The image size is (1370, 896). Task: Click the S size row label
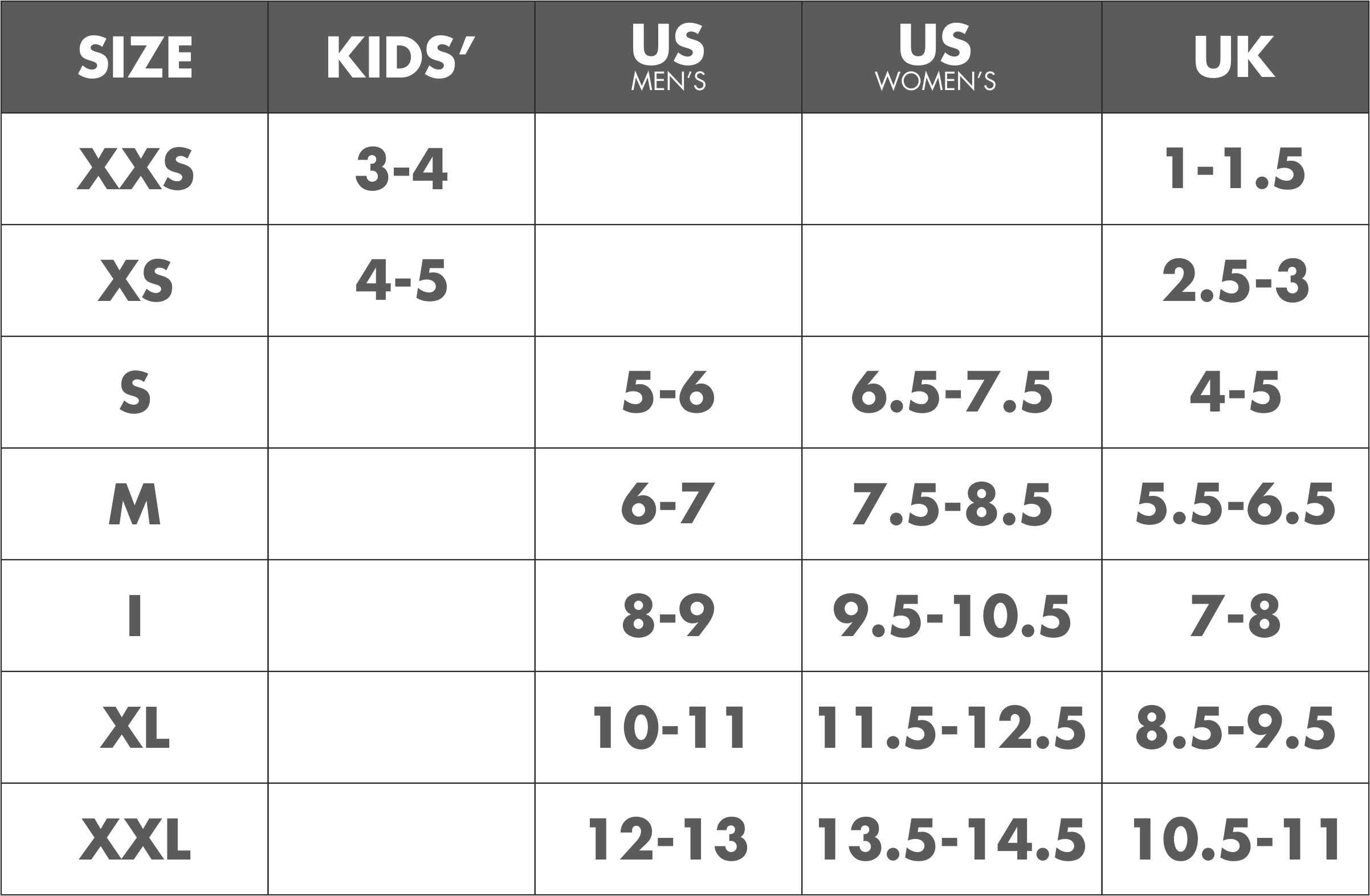point(134,392)
